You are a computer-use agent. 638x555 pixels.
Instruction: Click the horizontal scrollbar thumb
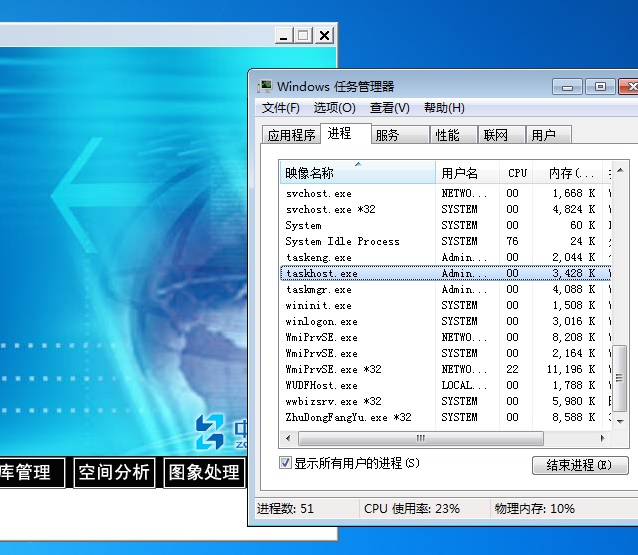(x=421, y=438)
